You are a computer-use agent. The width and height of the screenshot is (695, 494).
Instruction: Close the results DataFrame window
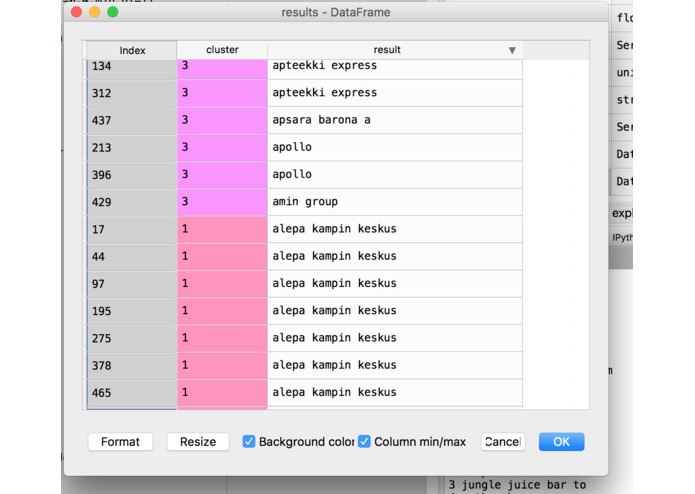point(76,12)
